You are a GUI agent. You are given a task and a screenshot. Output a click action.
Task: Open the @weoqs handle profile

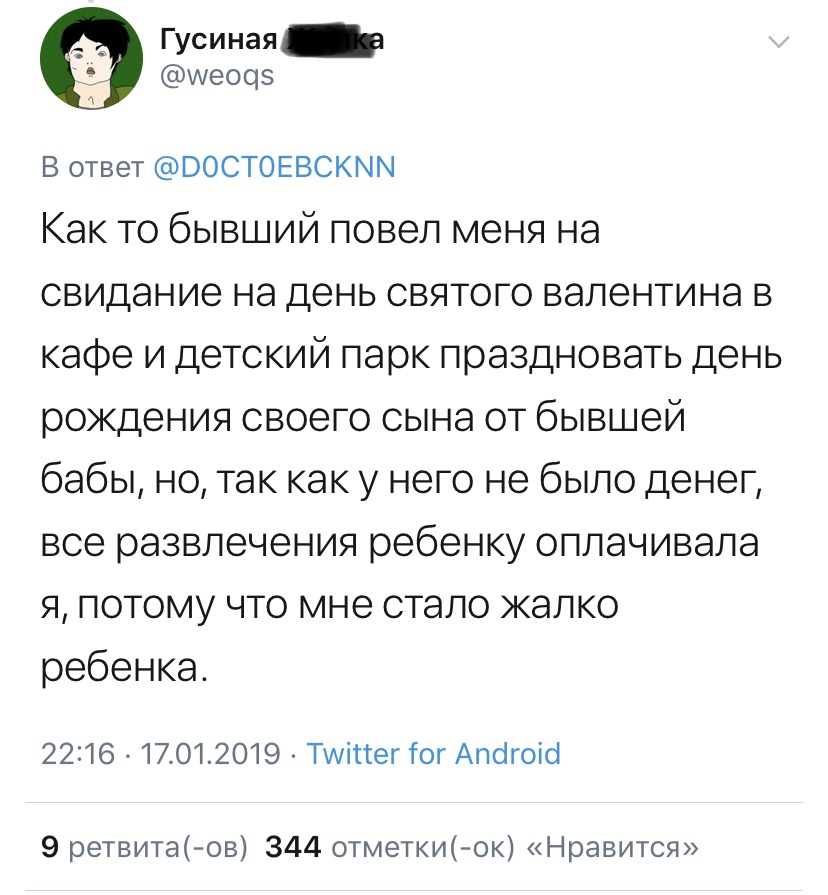coord(217,75)
